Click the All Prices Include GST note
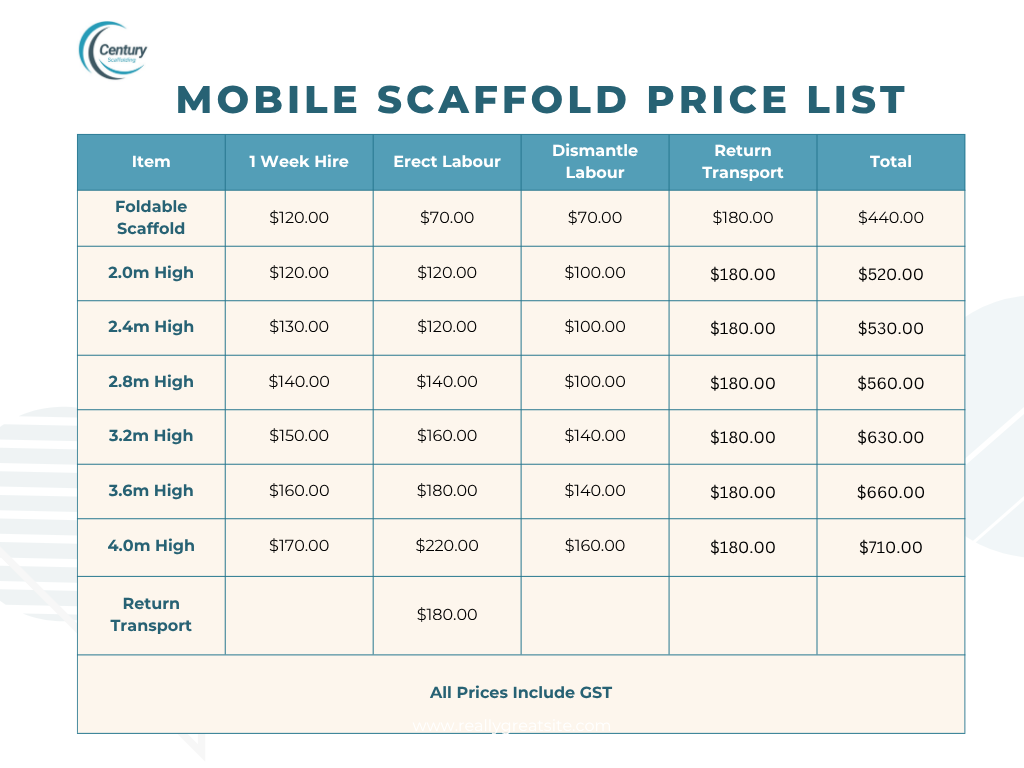1024x768 pixels. [521, 692]
